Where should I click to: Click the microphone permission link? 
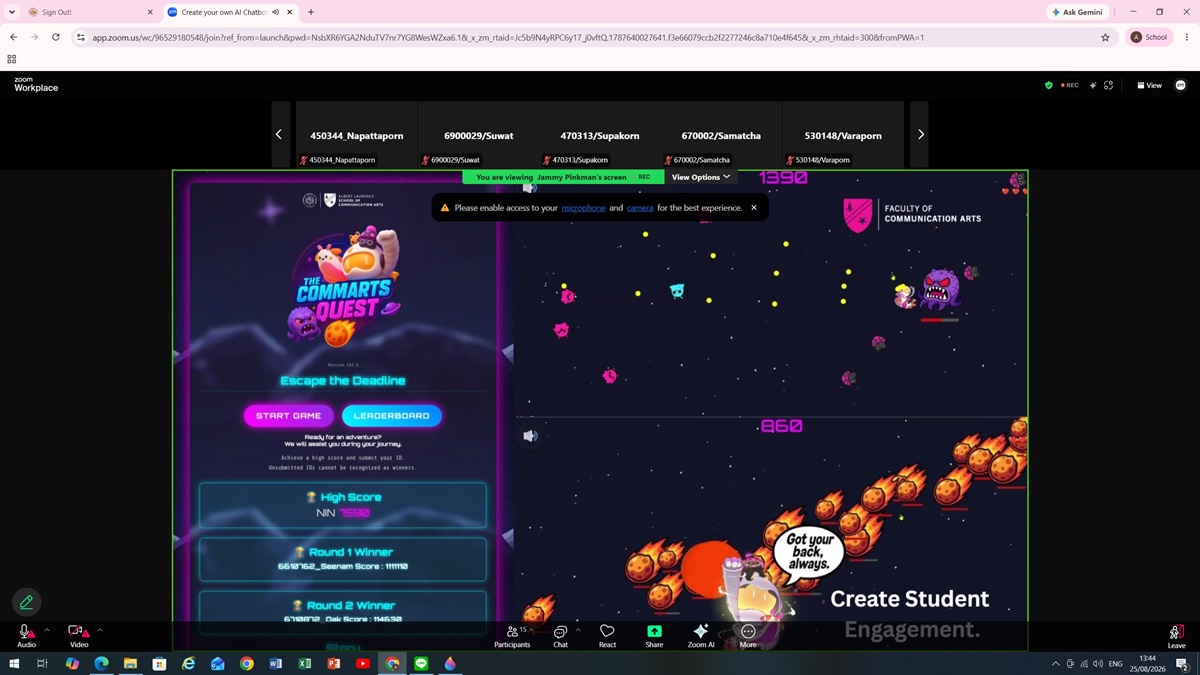[583, 208]
